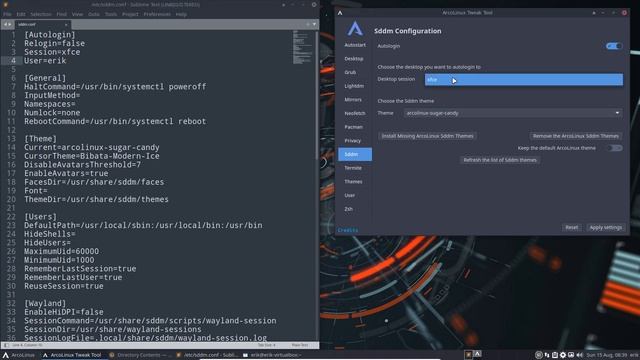Click the Sublime minimap preview
This screenshot has height=360, width=640.
click(302, 47)
